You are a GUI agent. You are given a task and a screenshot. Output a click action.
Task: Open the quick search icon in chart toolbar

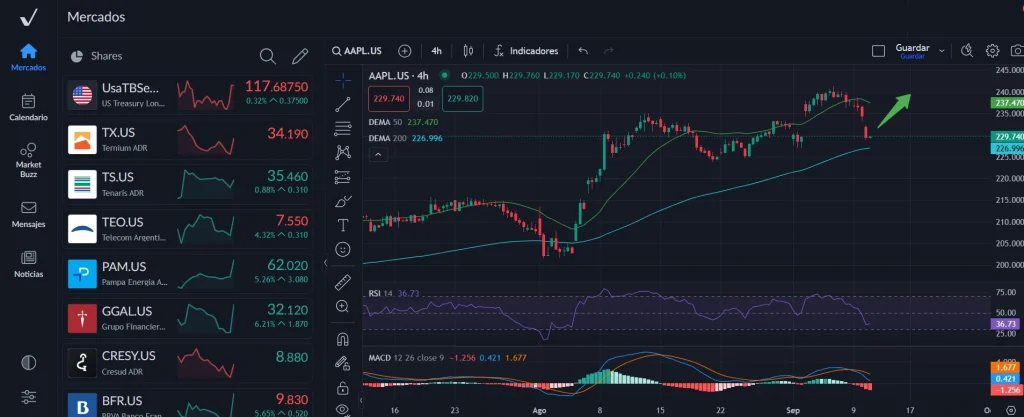967,51
